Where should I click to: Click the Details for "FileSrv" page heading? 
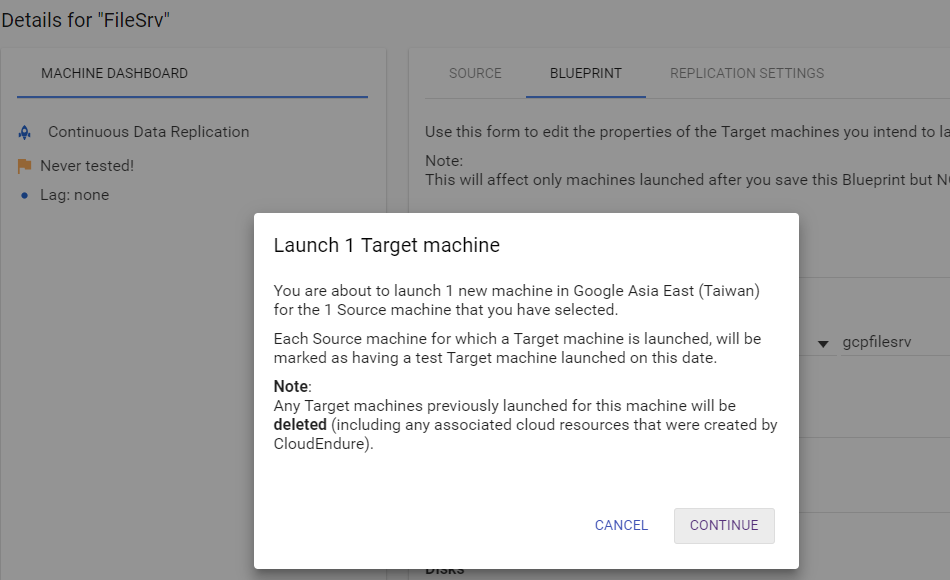click(x=85, y=20)
